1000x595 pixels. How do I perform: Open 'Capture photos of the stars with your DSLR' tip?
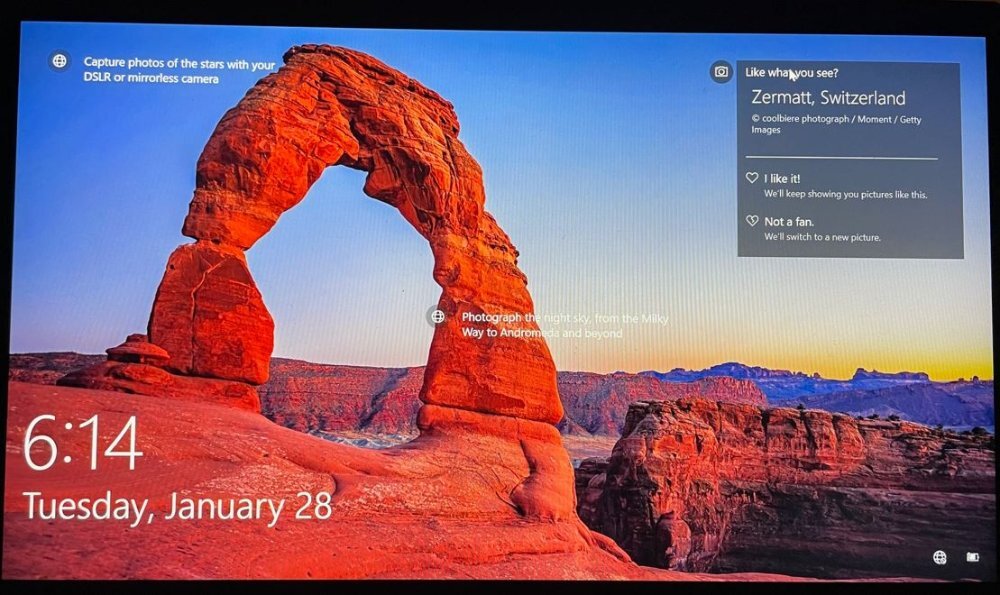pos(179,71)
